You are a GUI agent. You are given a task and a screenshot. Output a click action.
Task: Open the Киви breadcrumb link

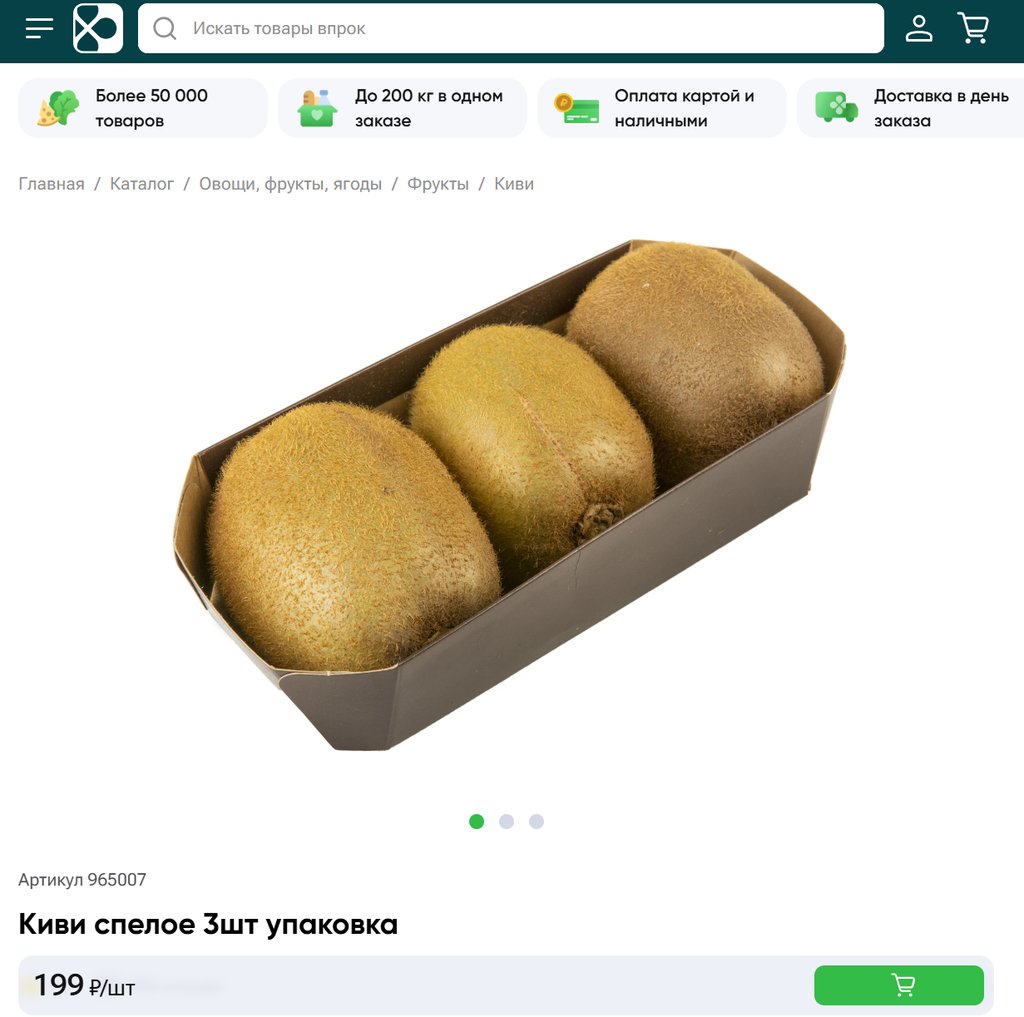(514, 184)
